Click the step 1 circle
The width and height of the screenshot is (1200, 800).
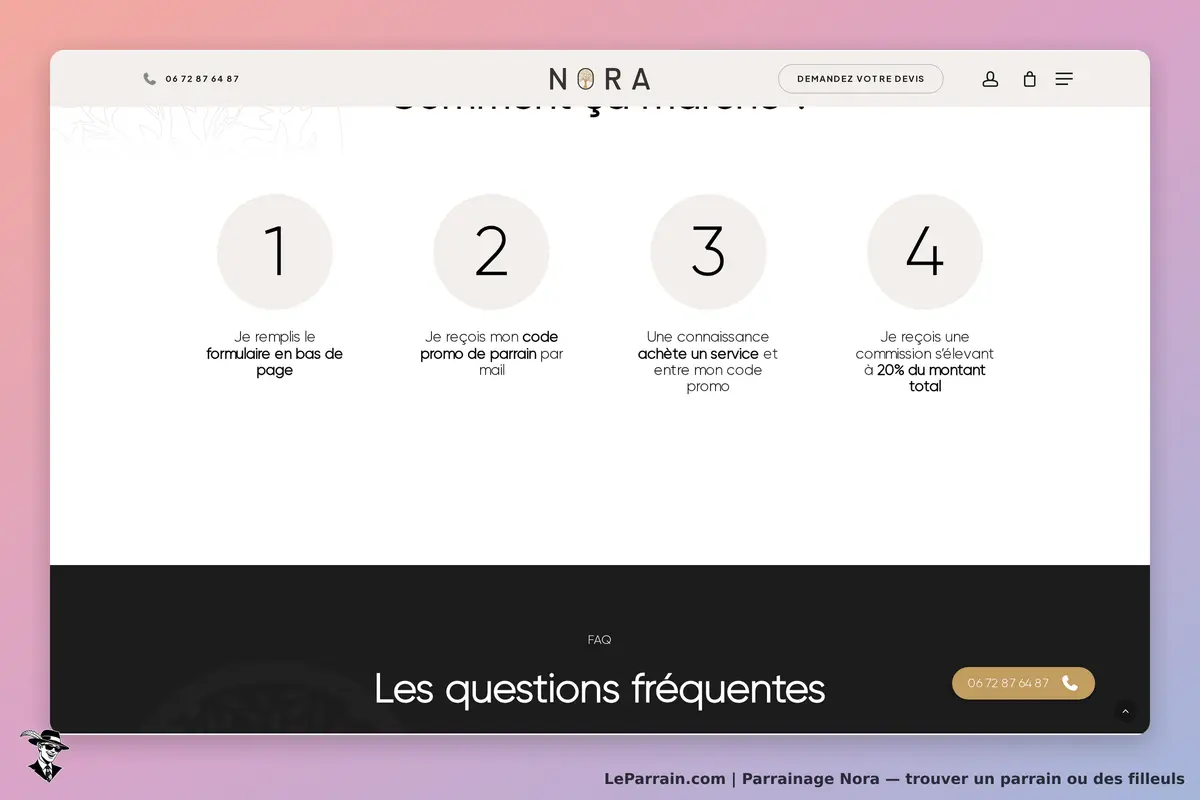point(275,252)
